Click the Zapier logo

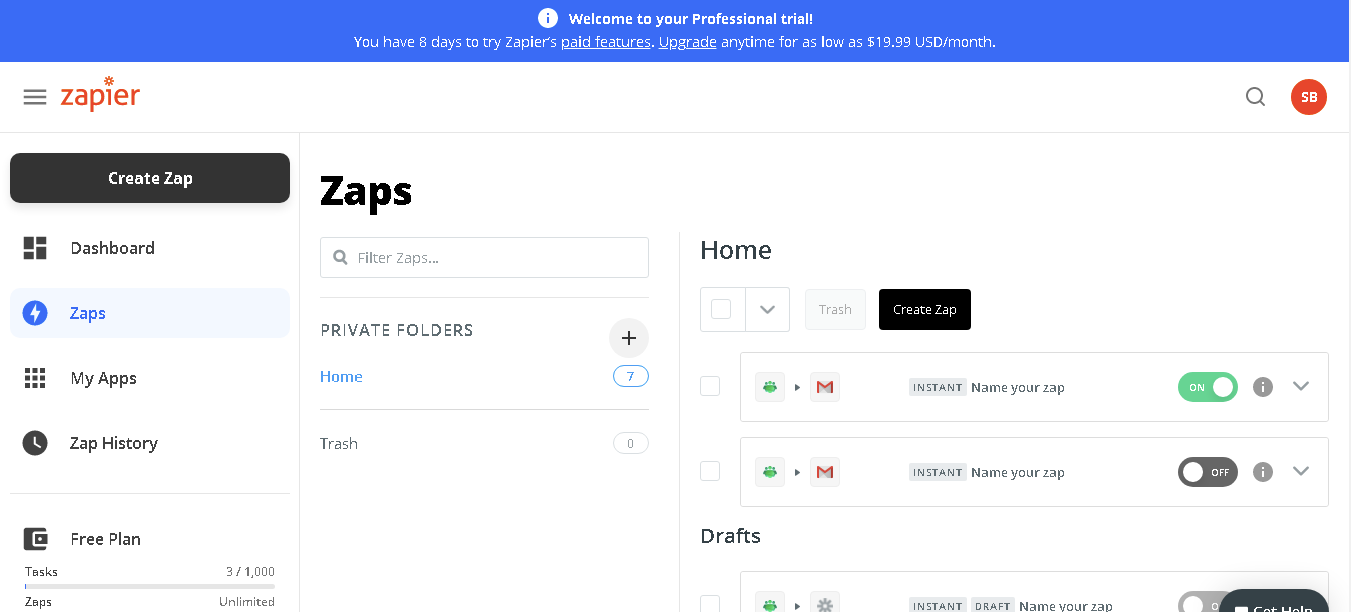tap(100, 95)
